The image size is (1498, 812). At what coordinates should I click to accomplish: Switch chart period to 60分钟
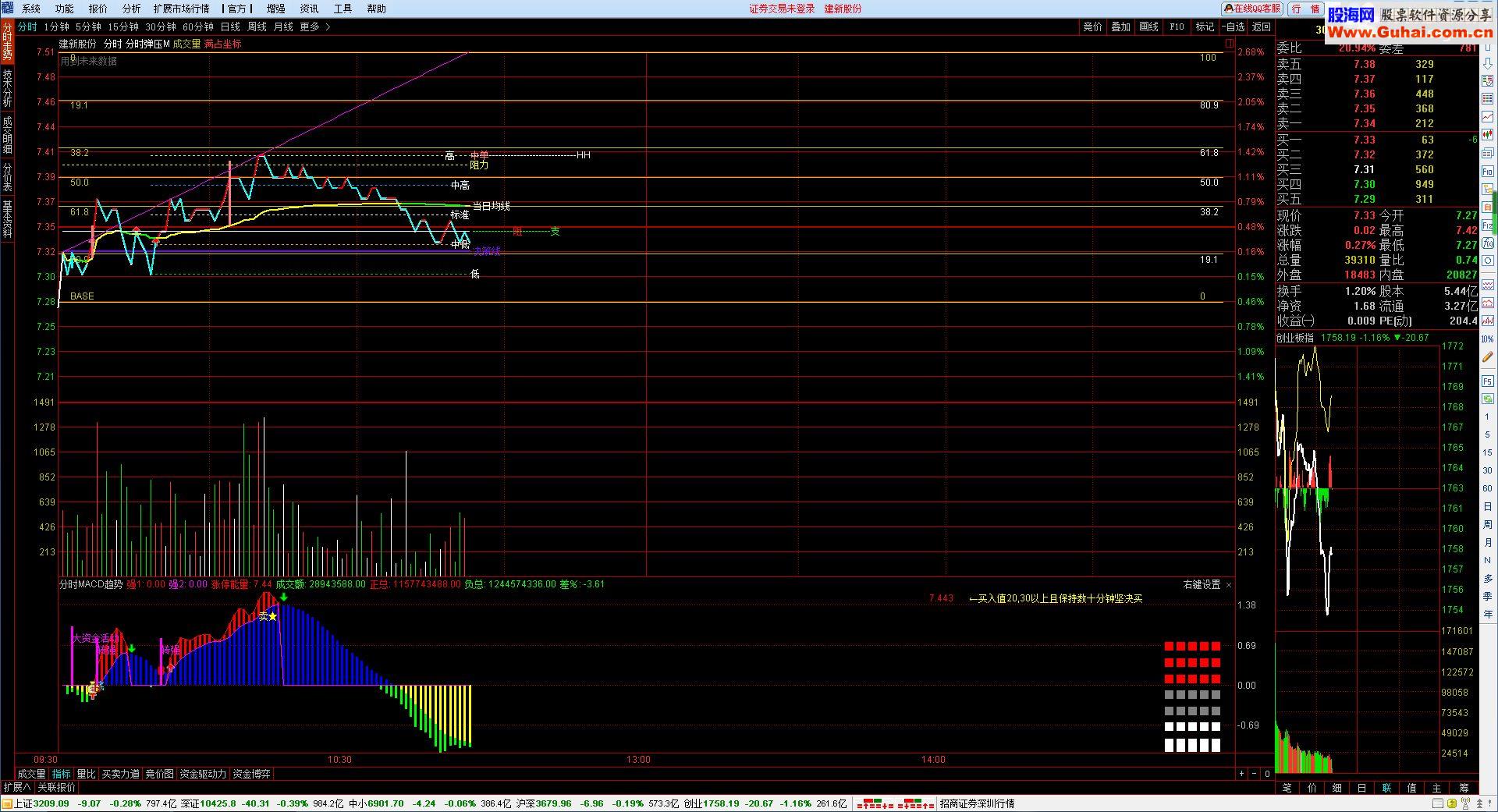coord(197,27)
